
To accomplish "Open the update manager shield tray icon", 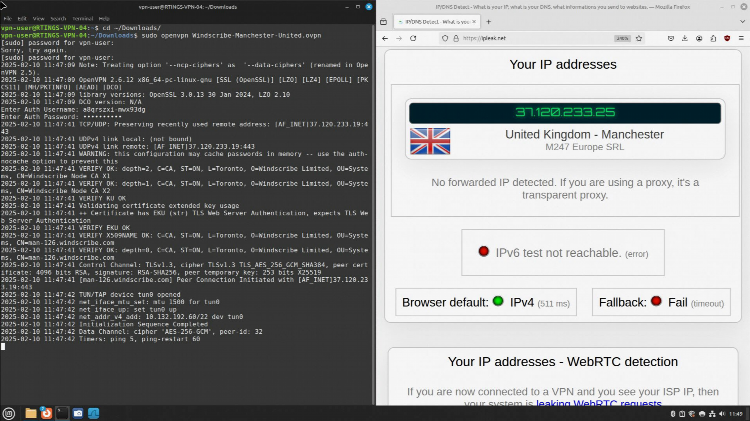I will (692, 414).
